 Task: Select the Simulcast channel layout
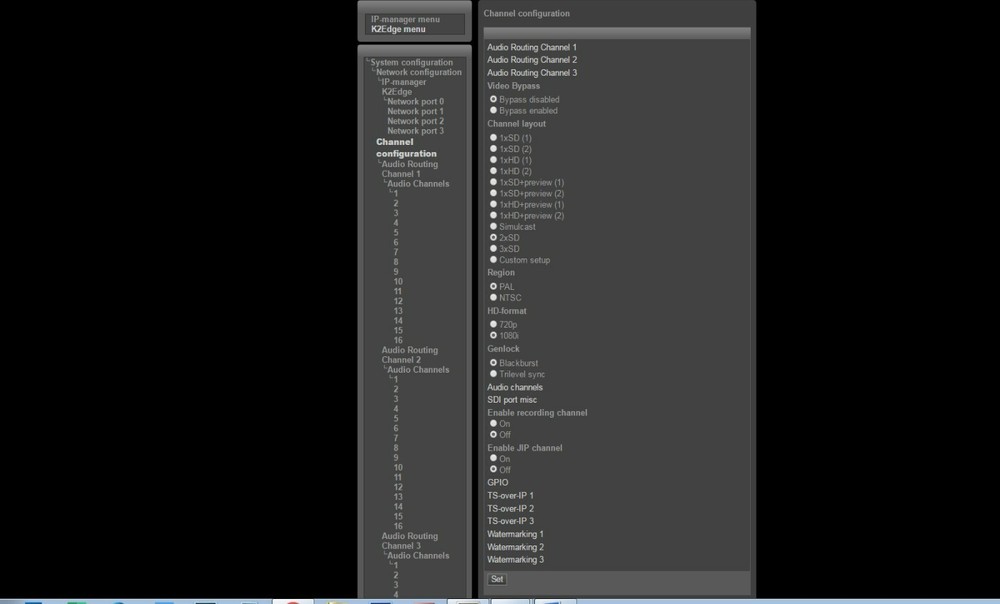[493, 227]
